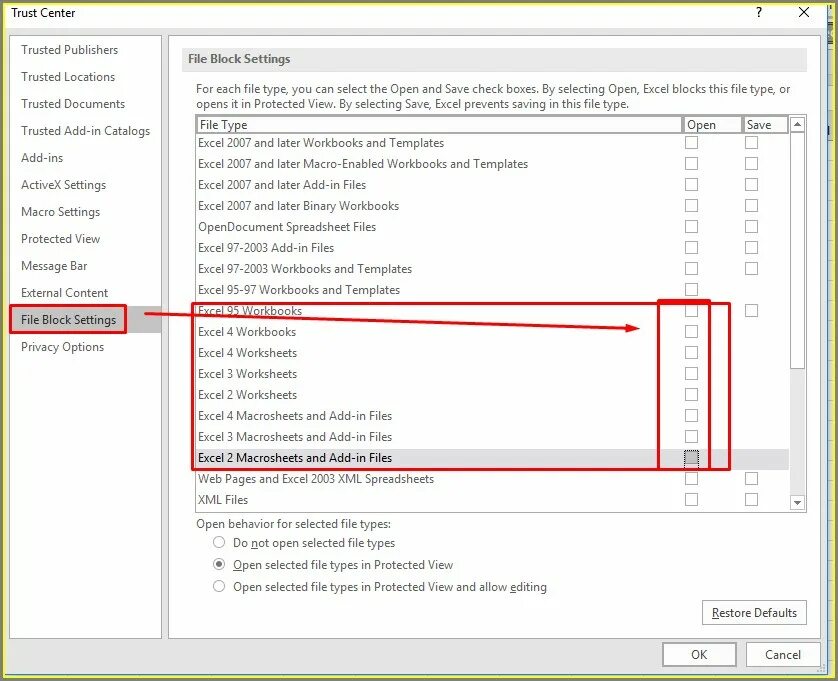Viewport: 838px width, 681px height.
Task: Check Save for Excel 2007 Binary Workbooks
Action: tap(751, 206)
